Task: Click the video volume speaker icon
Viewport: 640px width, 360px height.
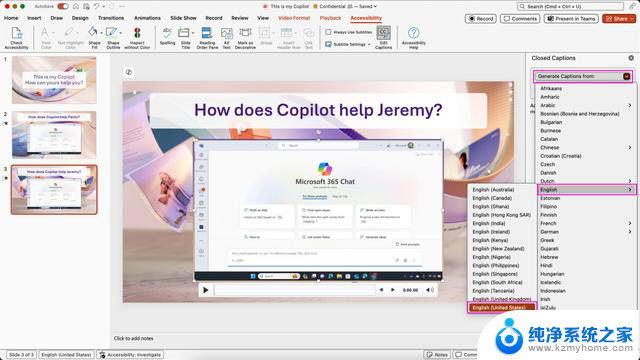Action: point(429,290)
